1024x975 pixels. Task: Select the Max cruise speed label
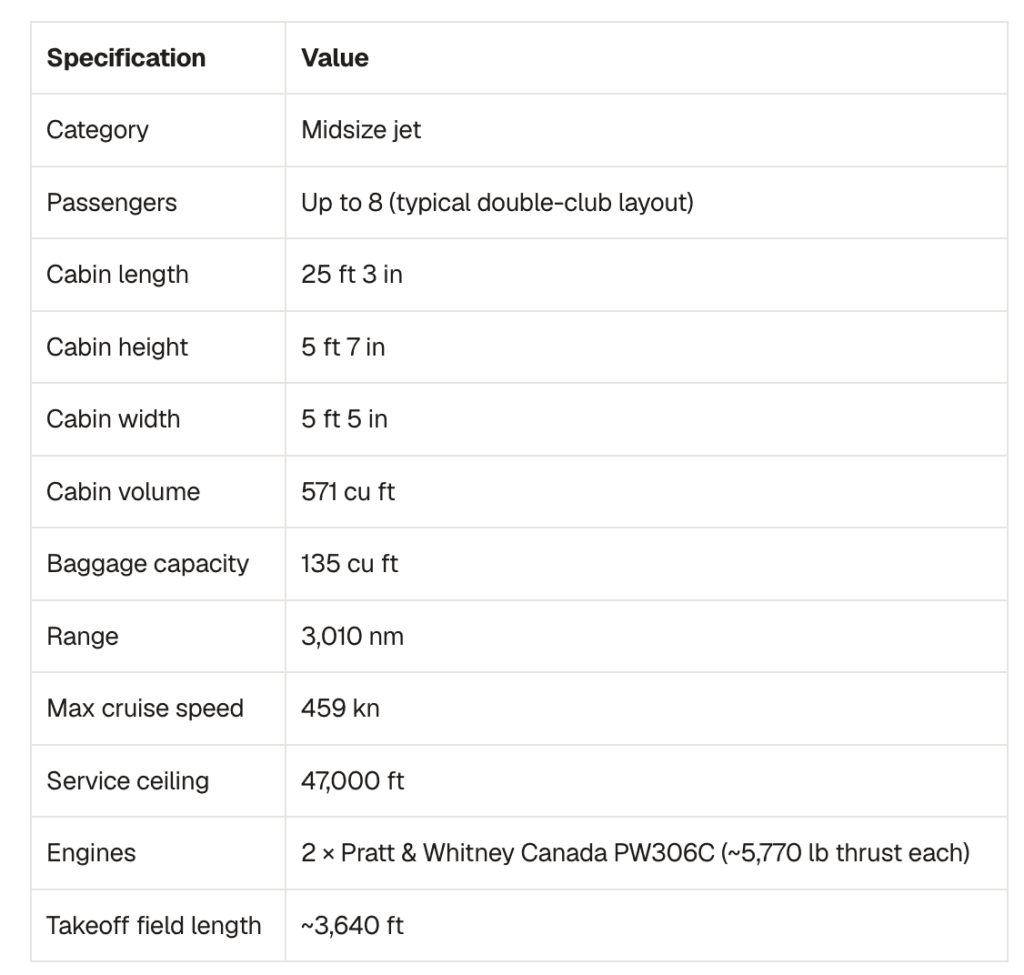[145, 709]
